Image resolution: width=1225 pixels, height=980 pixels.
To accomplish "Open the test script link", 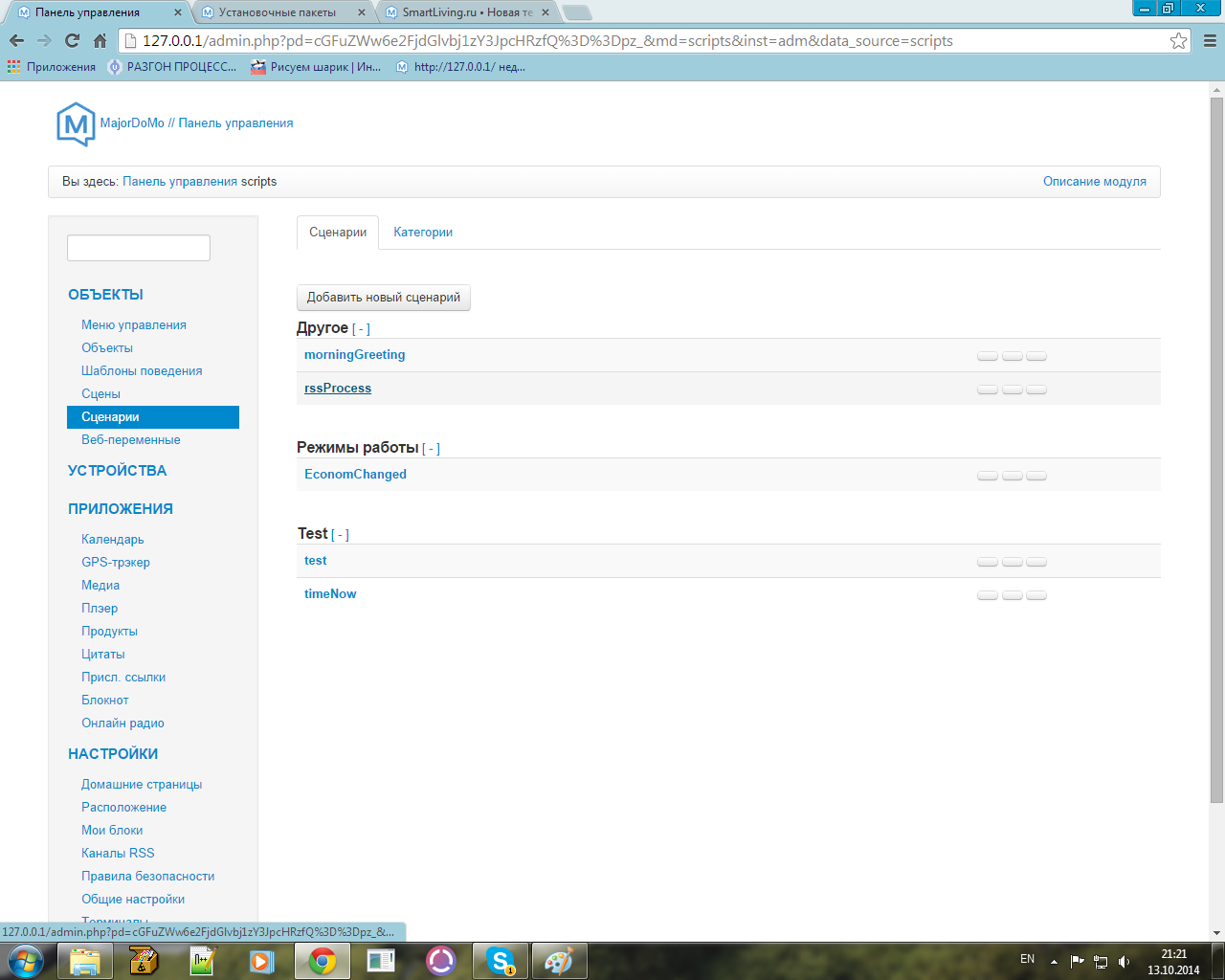I will 316,561.
